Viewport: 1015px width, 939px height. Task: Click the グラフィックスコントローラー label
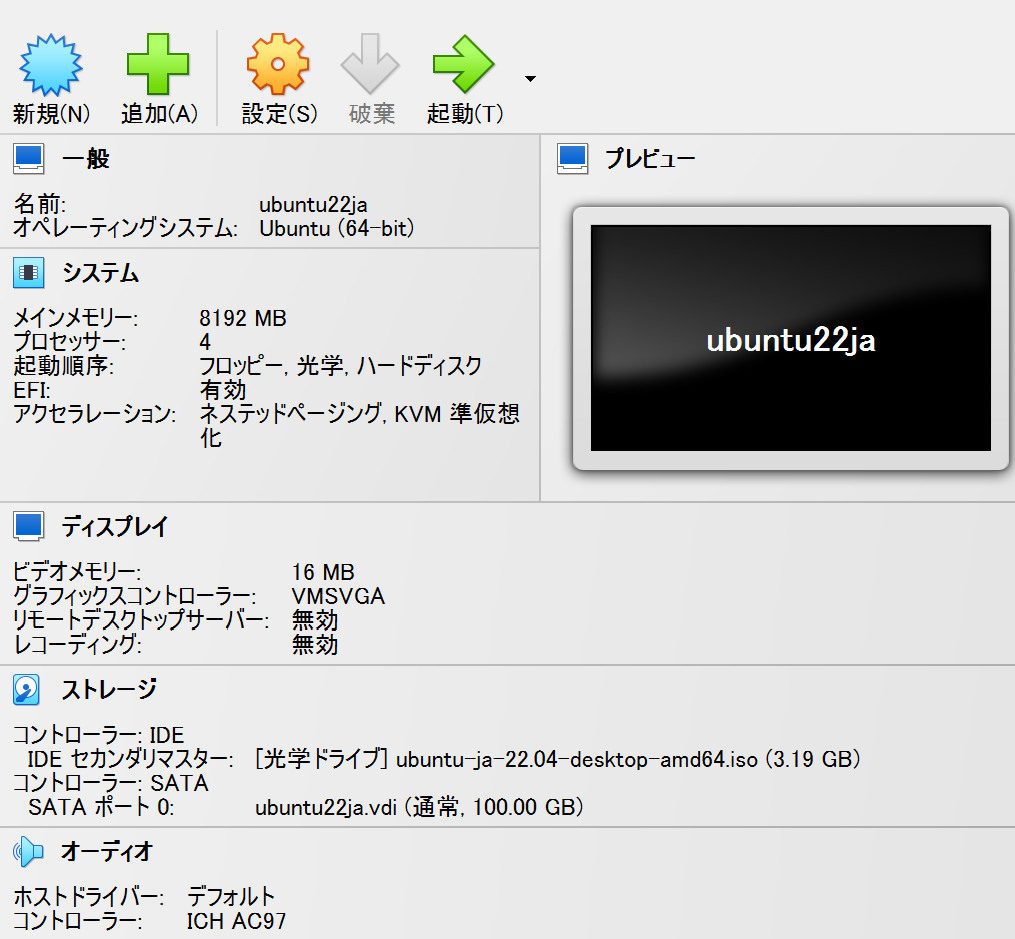135,596
